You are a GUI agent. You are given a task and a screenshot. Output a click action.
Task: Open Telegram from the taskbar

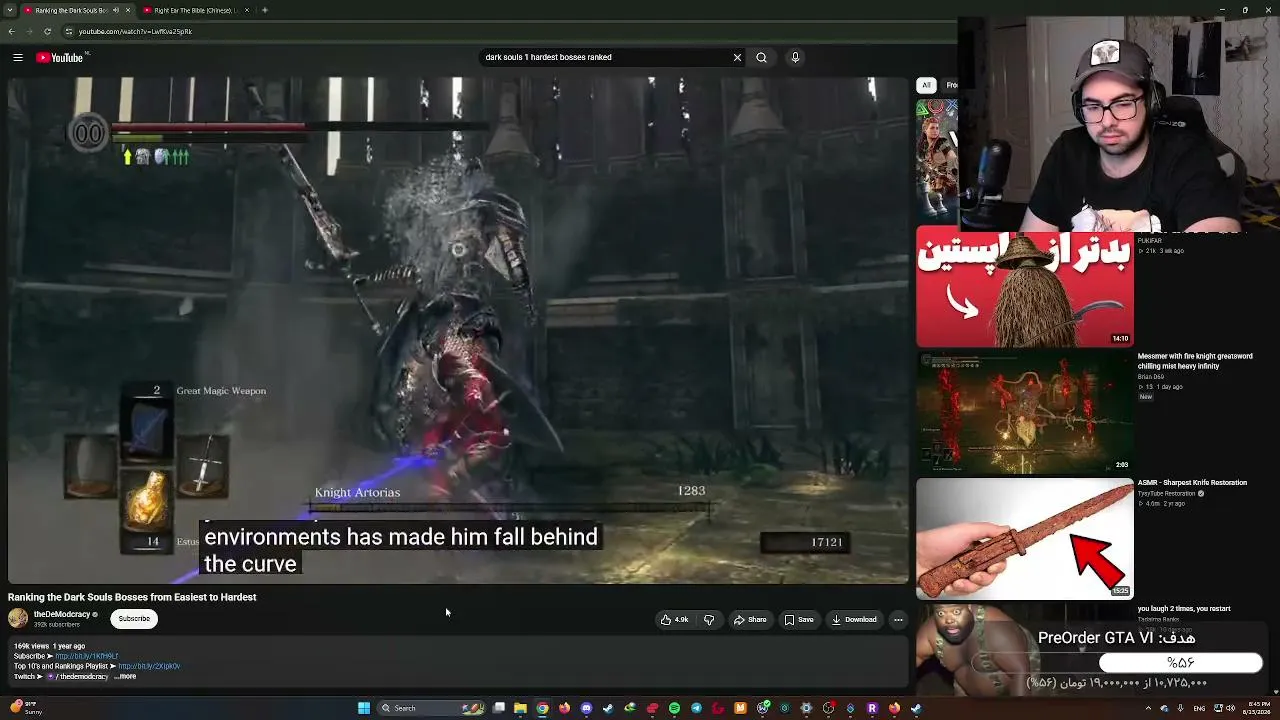(696, 708)
